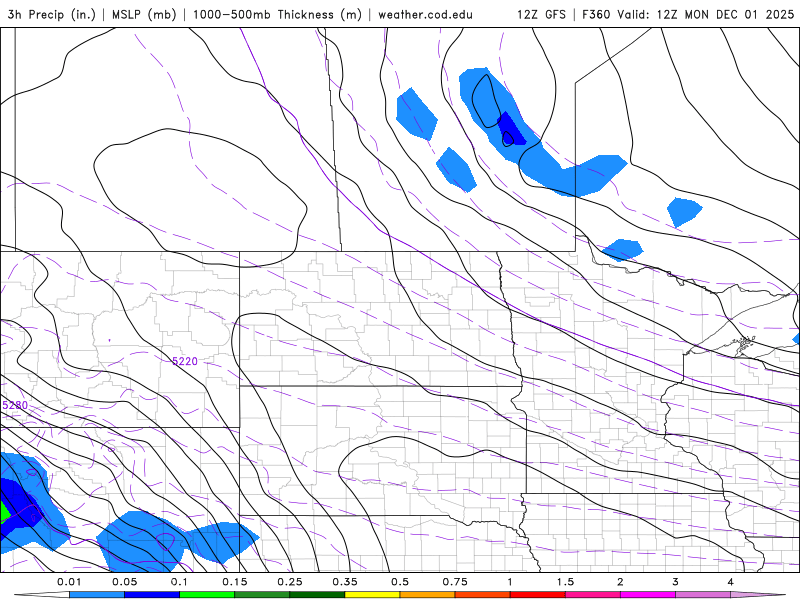This screenshot has height=600, width=800.
Task: Click the '3h Precip (in.)' title text
Action: coord(52,14)
